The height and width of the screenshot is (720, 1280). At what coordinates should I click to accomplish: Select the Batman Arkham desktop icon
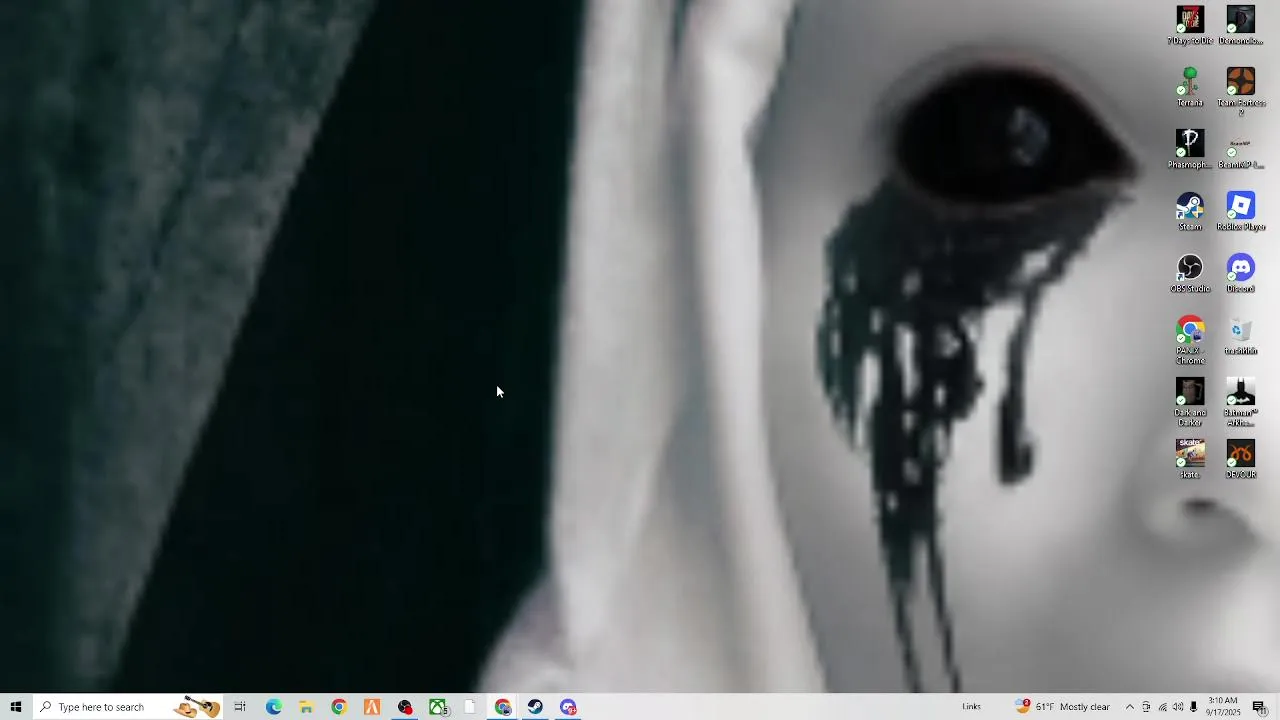(x=1241, y=402)
